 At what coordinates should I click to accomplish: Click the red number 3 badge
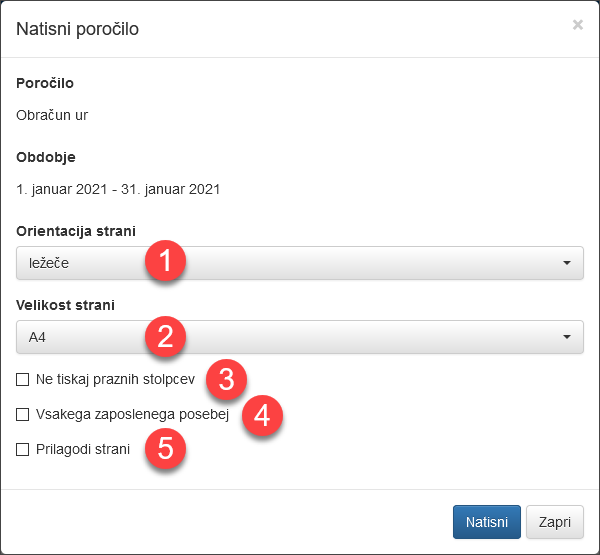click(x=227, y=380)
